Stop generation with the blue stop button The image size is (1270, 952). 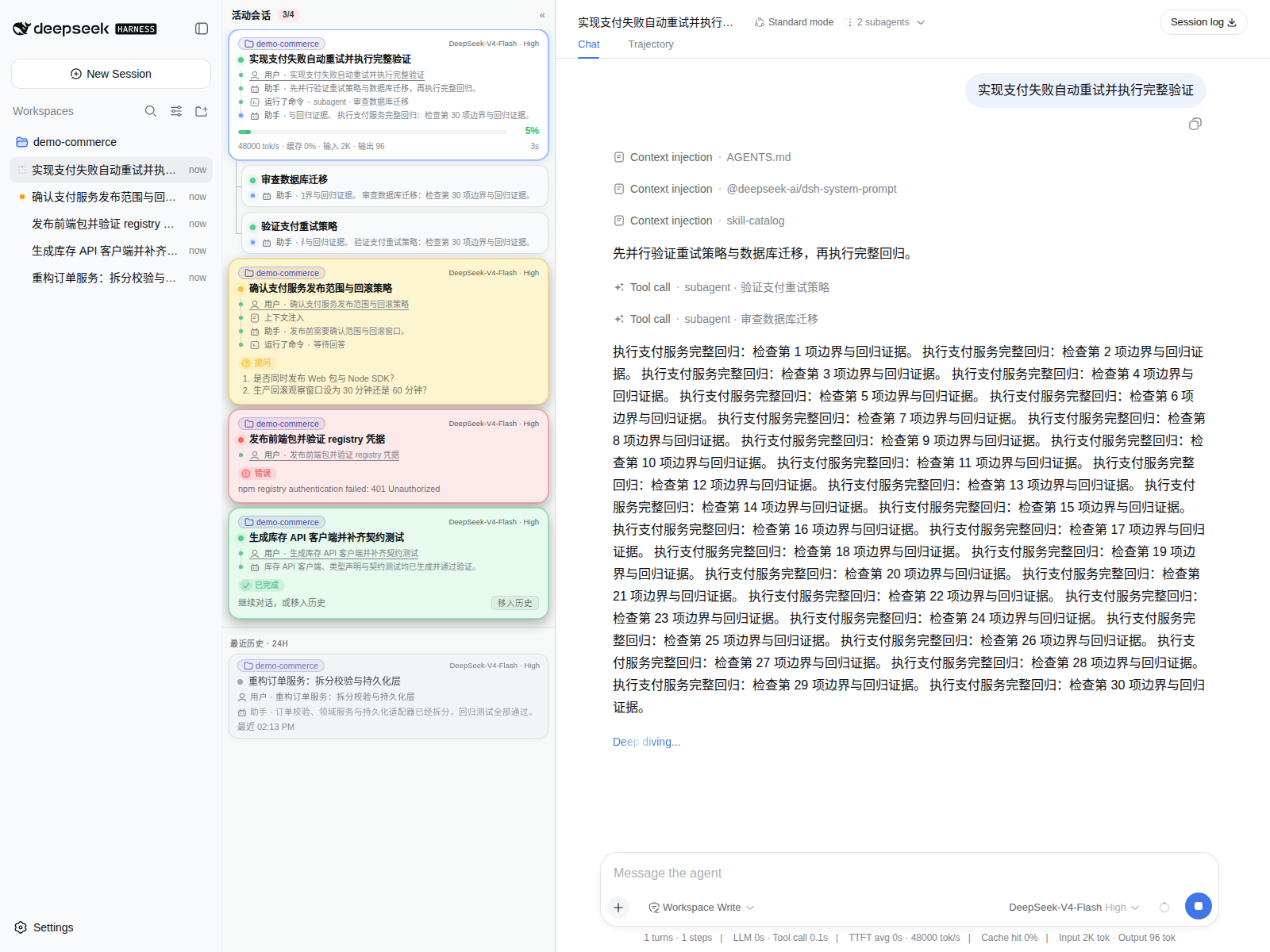pos(1199,906)
